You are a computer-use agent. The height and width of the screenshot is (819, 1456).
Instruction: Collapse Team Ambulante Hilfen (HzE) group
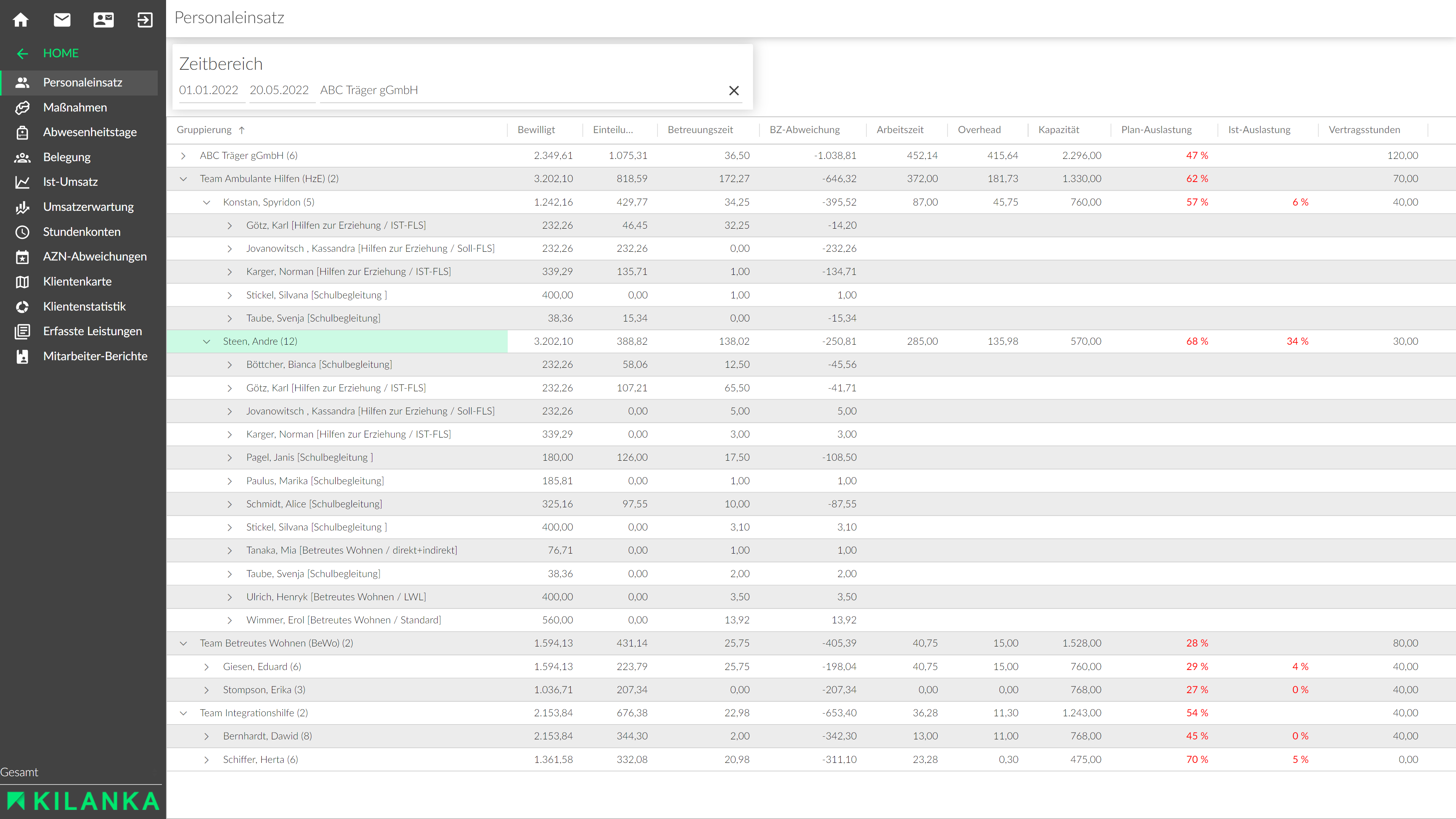coord(183,179)
